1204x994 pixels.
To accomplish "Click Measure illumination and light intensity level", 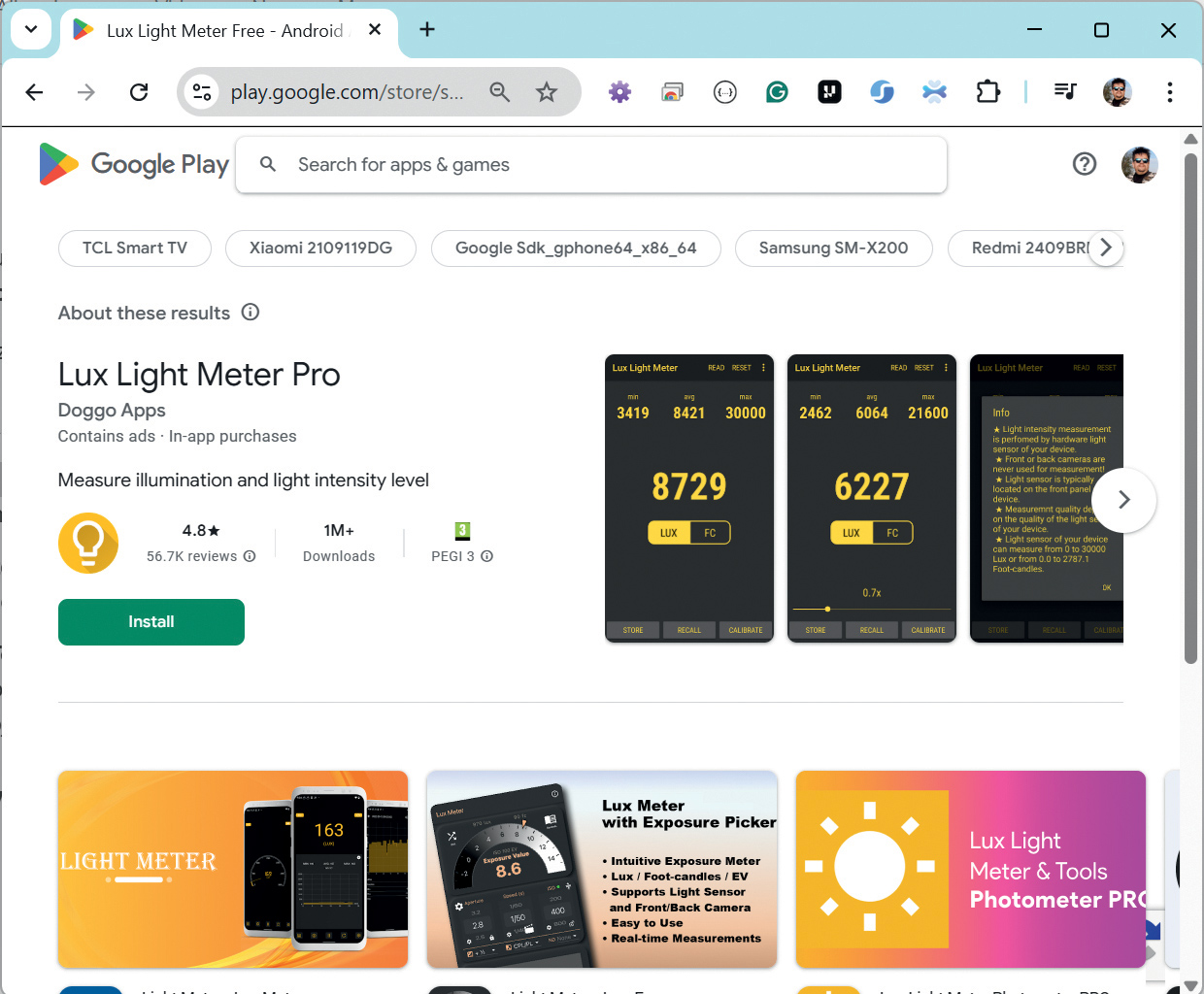I will (x=244, y=480).
